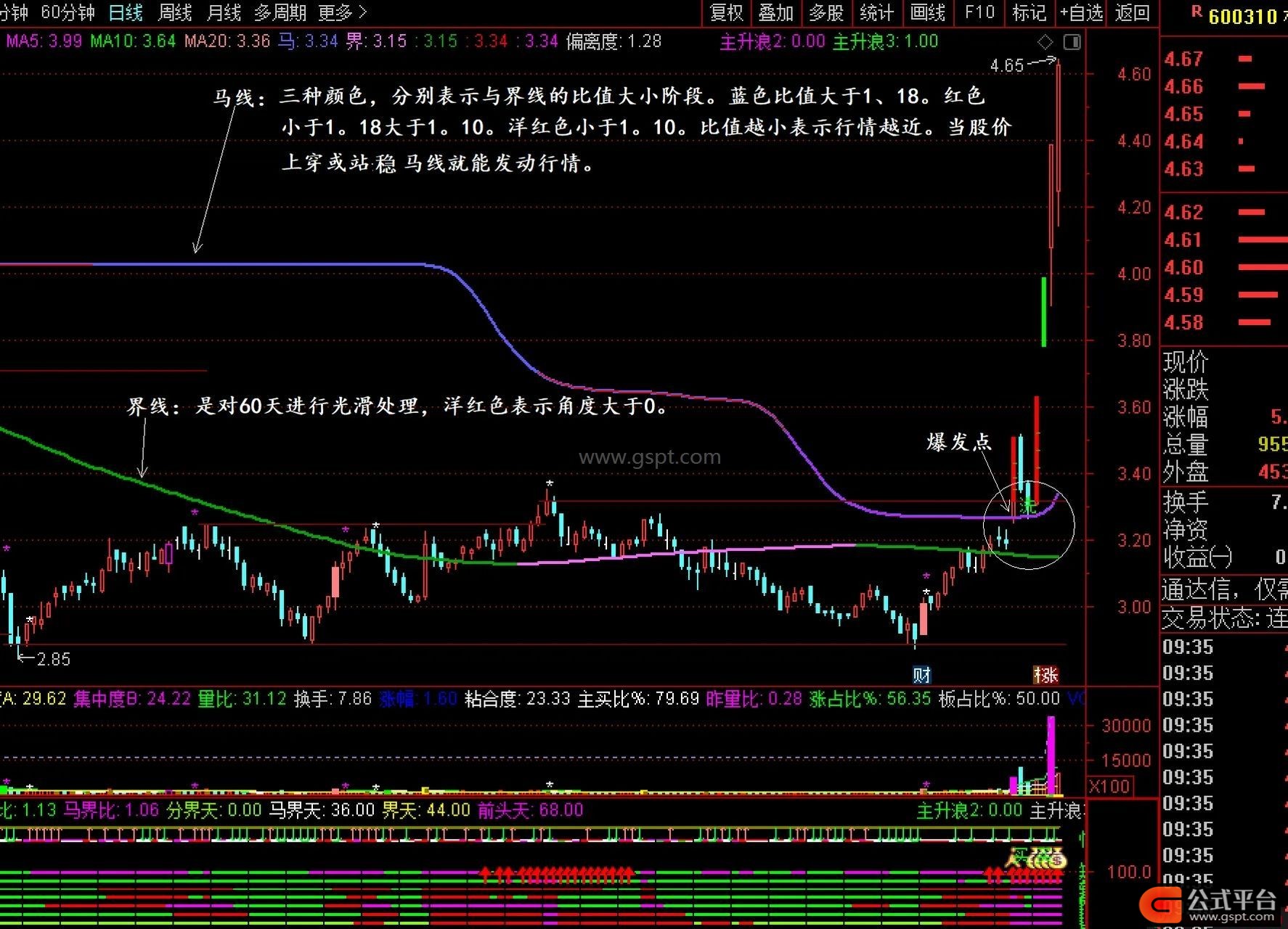Click the 2.85 low price label
The width and height of the screenshot is (1288, 929).
coord(53,659)
